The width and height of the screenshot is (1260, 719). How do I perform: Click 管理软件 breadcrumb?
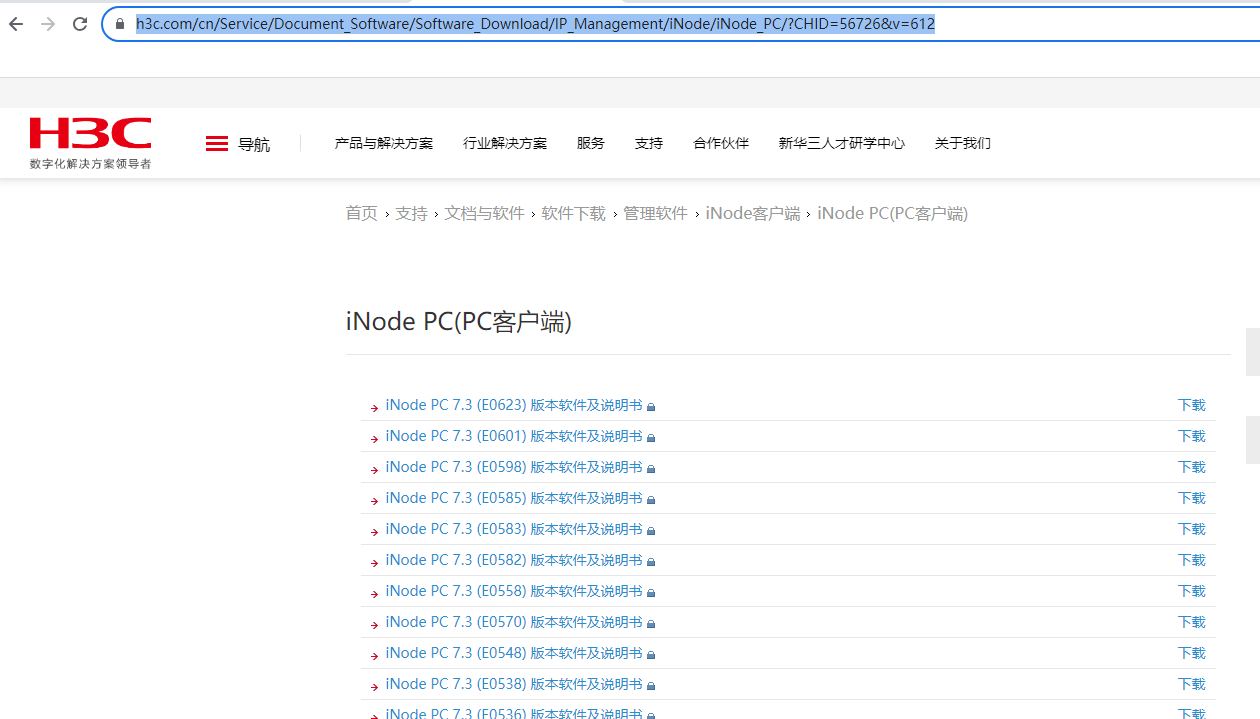click(655, 213)
